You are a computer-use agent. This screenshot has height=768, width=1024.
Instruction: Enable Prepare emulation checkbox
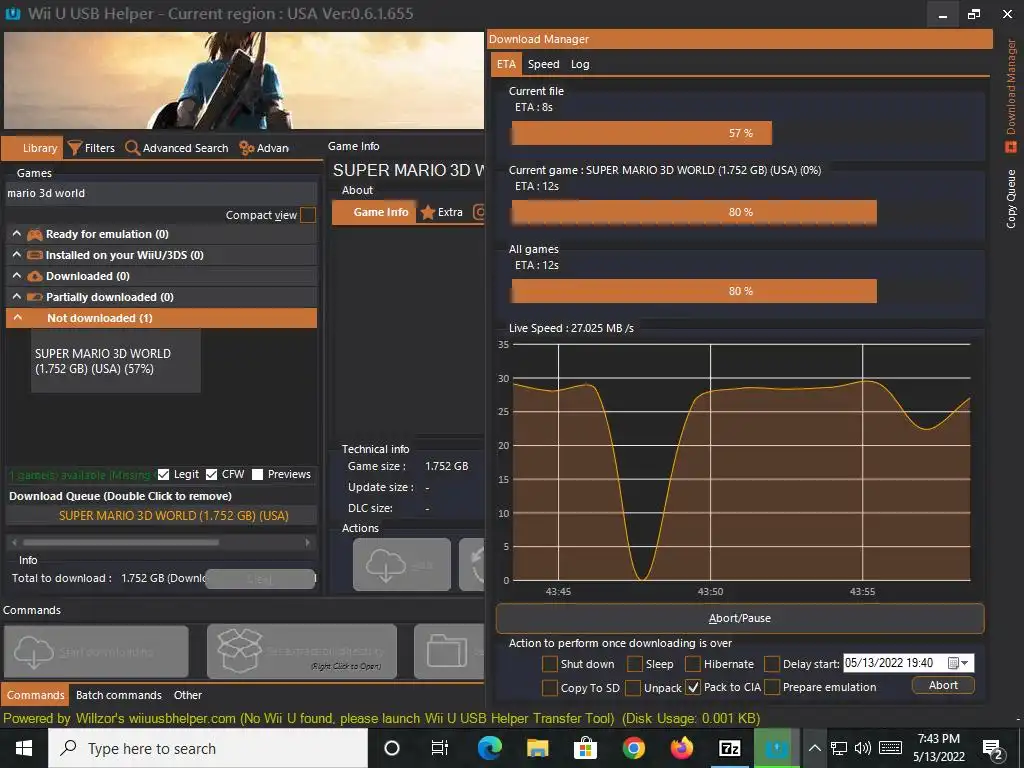pos(772,688)
